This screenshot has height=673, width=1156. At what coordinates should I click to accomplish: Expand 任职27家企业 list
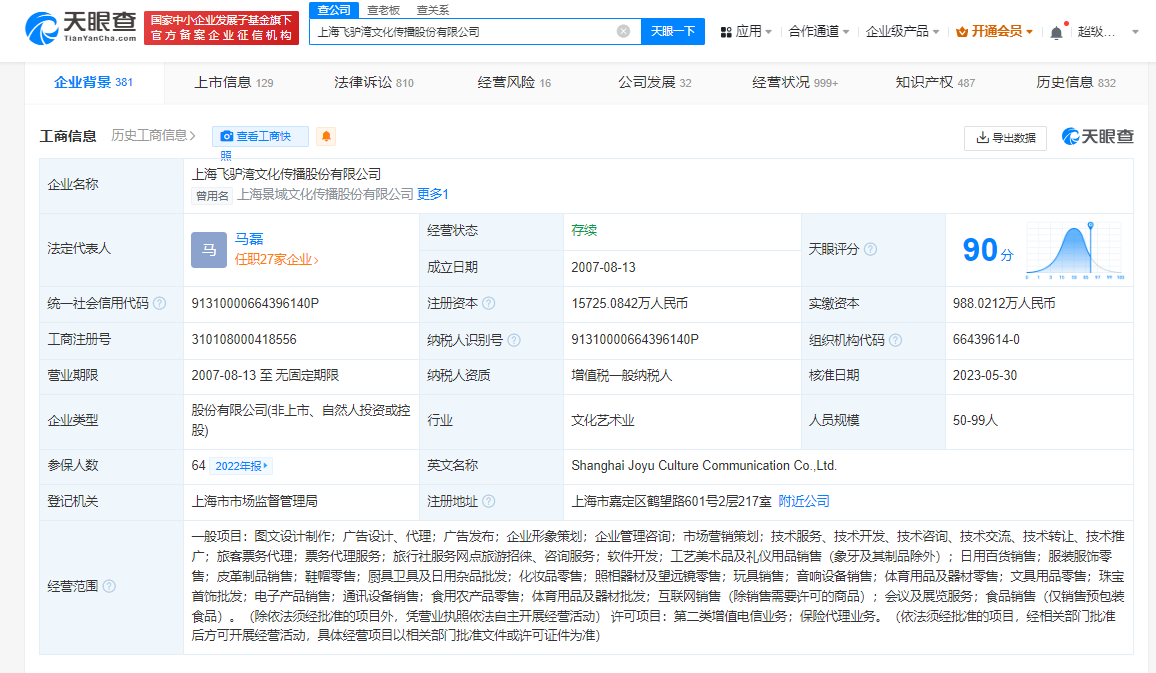pos(276,259)
